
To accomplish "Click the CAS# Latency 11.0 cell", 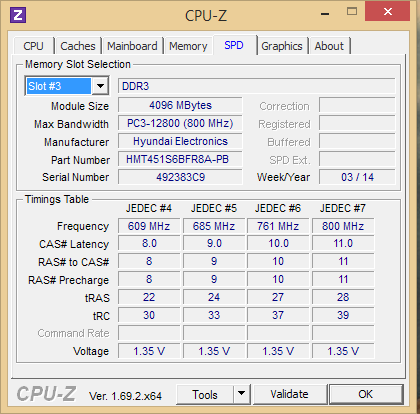I will [x=343, y=244].
